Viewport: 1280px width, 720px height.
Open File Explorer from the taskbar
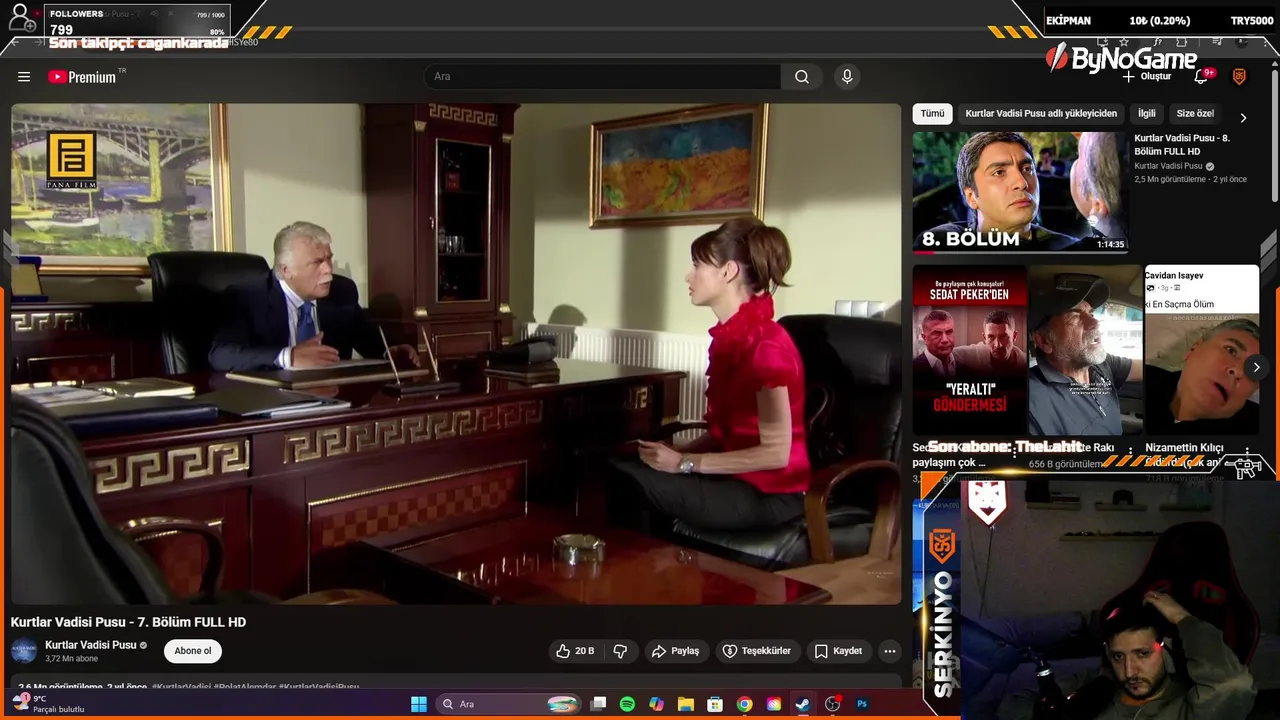686,704
